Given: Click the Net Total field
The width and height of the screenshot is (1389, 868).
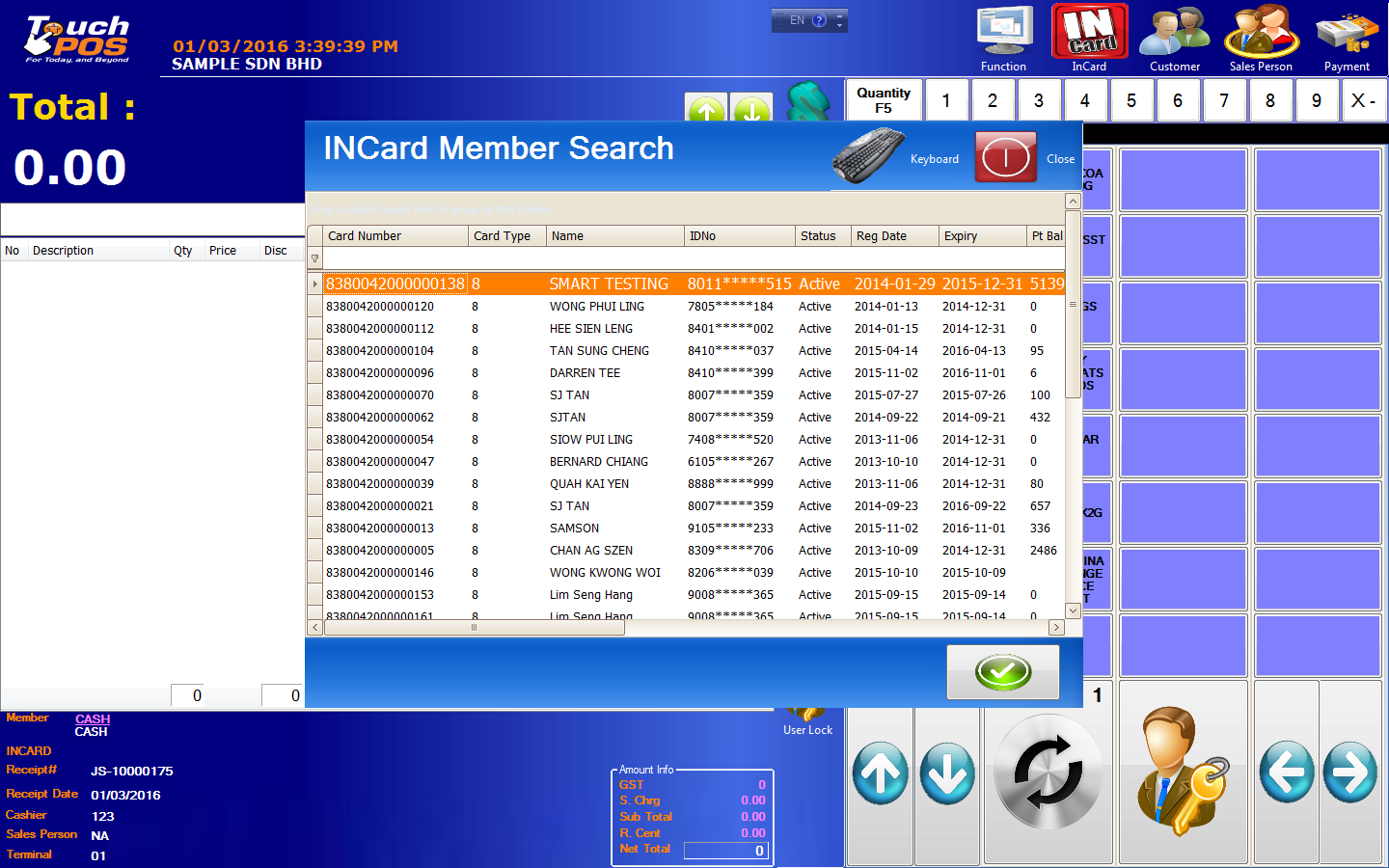Looking at the screenshot, I should pyautogui.click(x=725, y=851).
